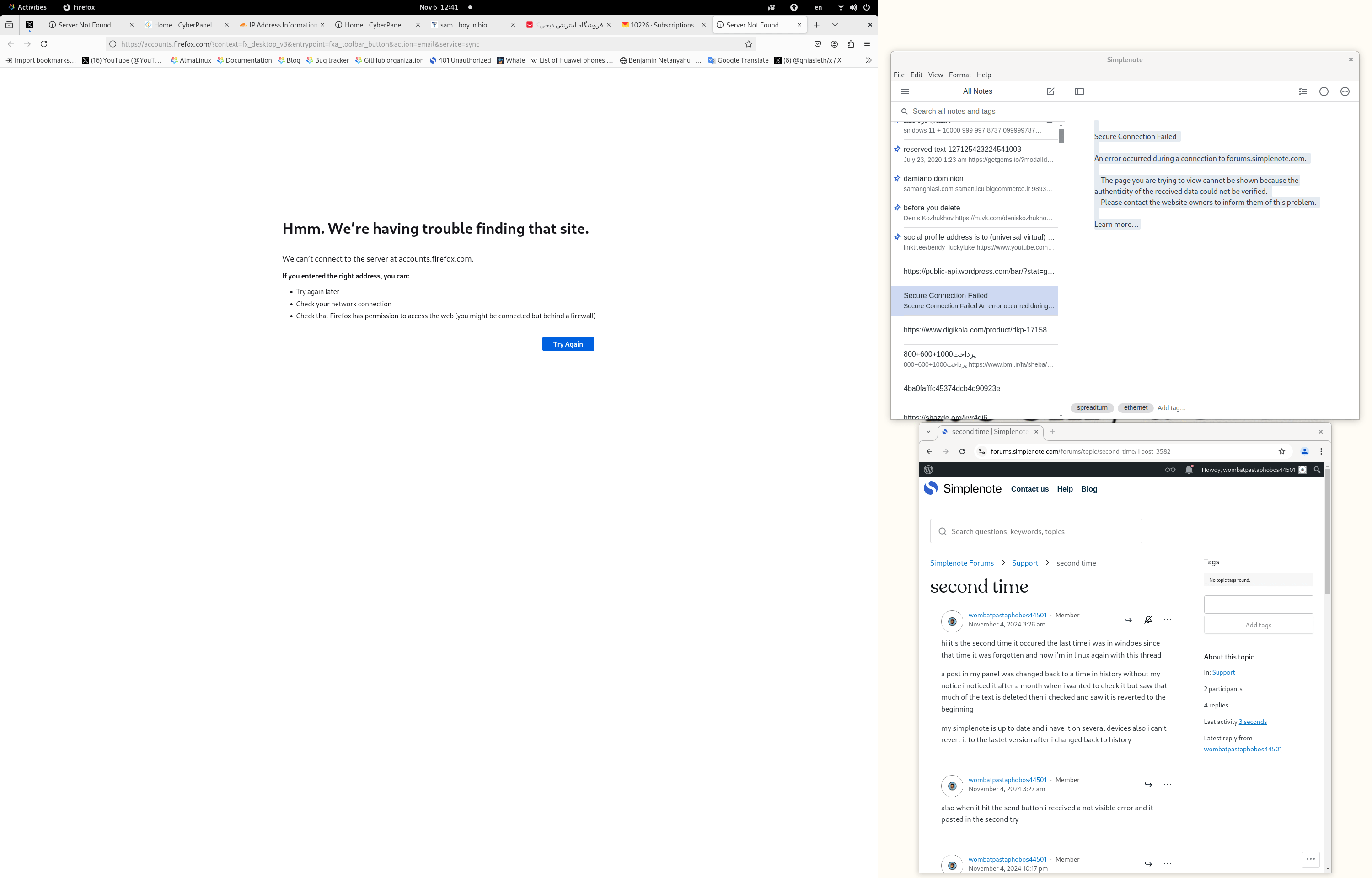Open the tab search dropdown in the Chrome window

click(928, 432)
